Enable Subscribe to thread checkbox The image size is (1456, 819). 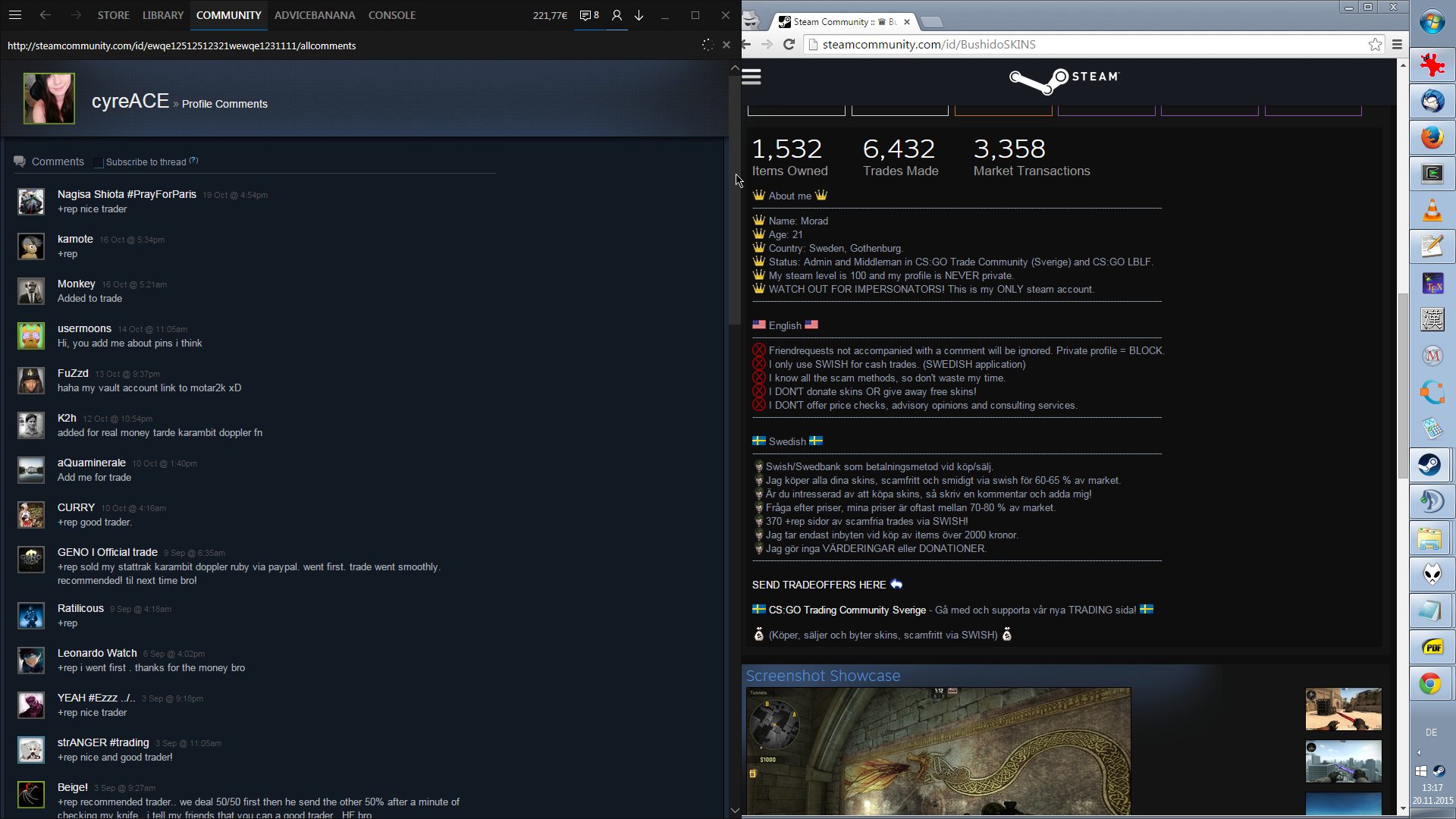tap(98, 162)
